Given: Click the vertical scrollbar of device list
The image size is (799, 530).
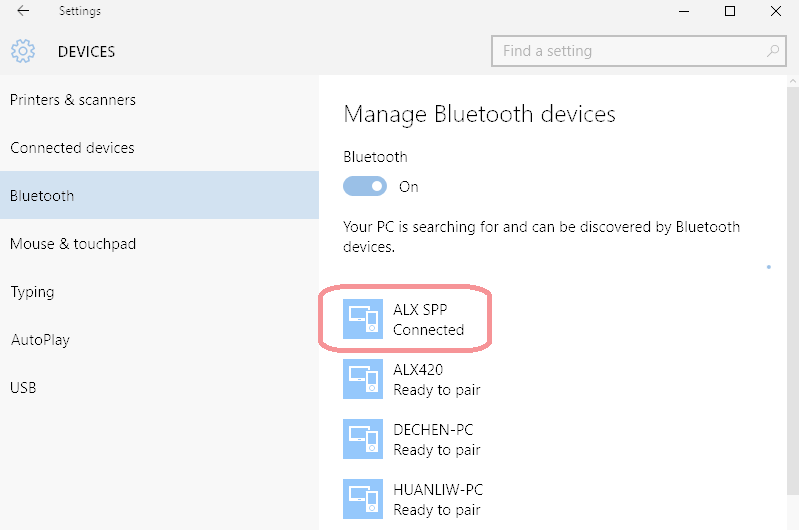Looking at the screenshot, I should pos(793,290).
